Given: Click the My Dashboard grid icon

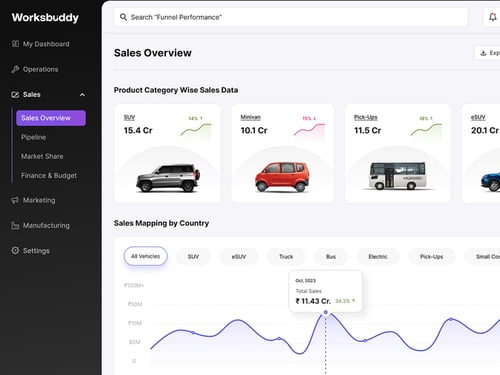Looking at the screenshot, I should (15, 44).
